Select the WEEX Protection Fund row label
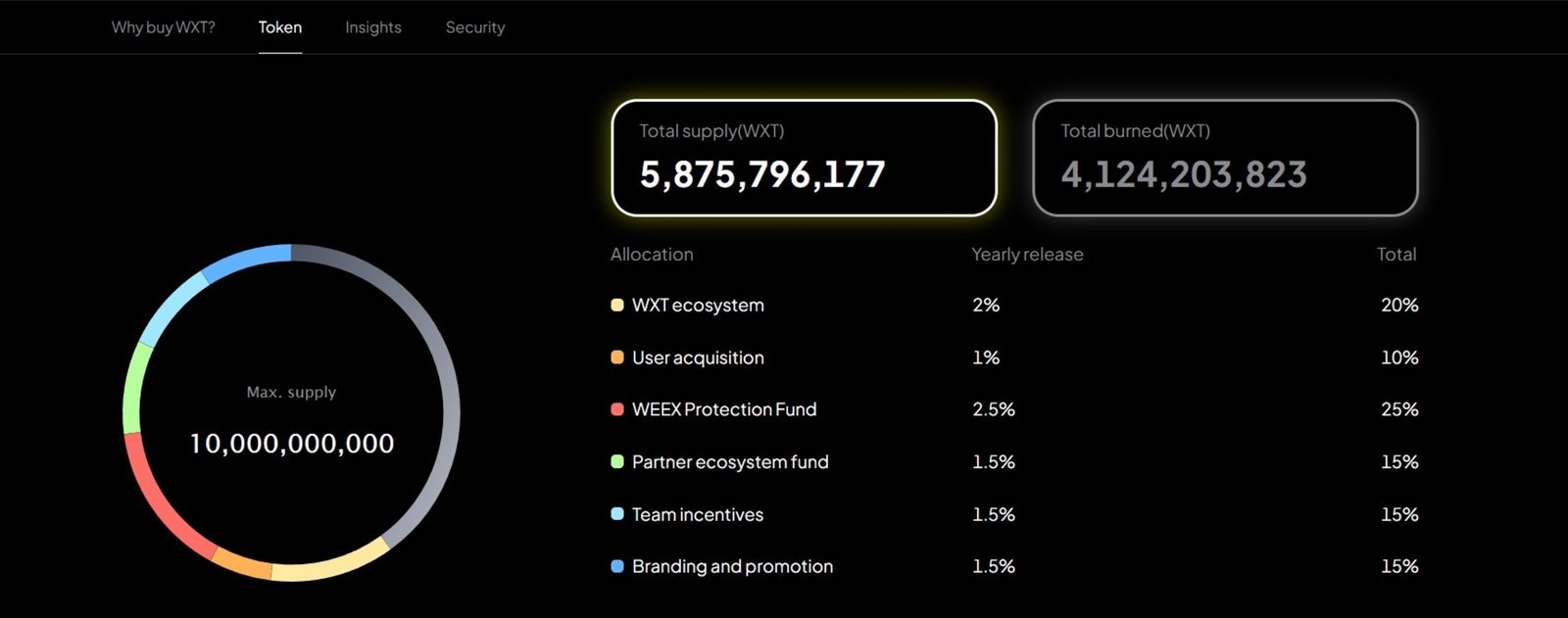The width and height of the screenshot is (1568, 618). tap(725, 409)
